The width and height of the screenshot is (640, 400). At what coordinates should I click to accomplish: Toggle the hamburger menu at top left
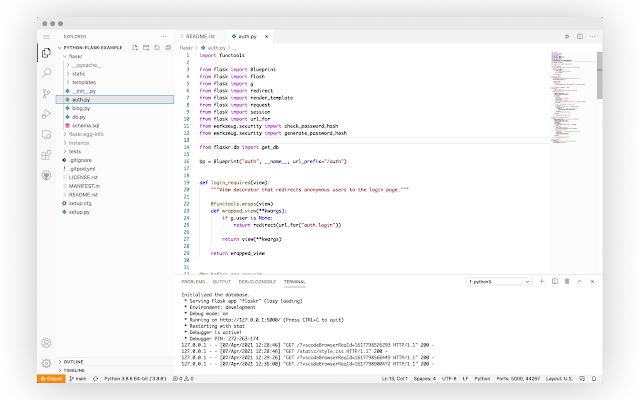click(x=46, y=36)
